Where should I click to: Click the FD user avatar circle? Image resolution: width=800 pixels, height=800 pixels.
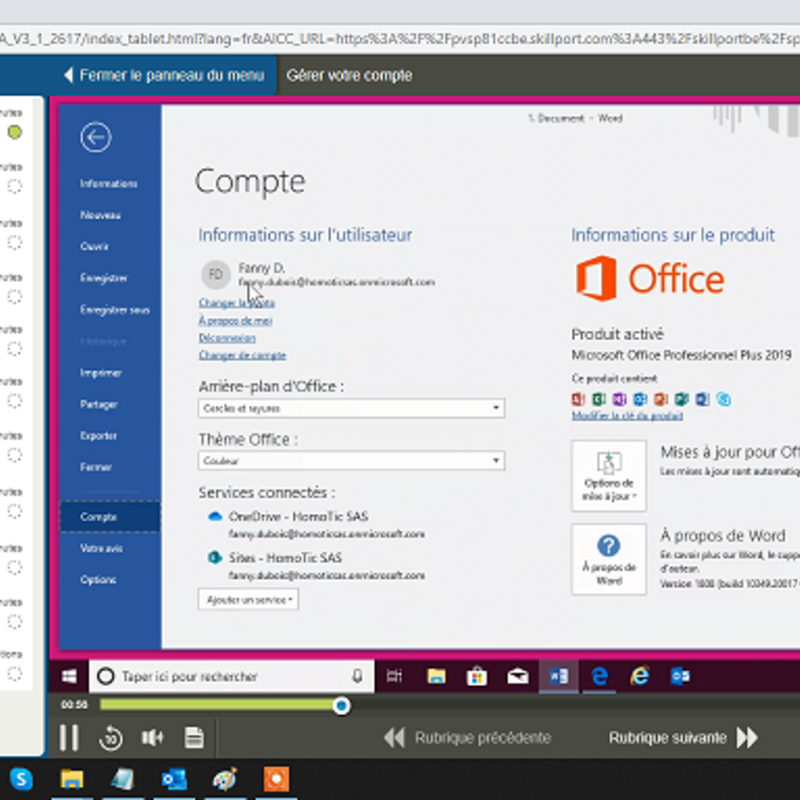pyautogui.click(x=216, y=274)
